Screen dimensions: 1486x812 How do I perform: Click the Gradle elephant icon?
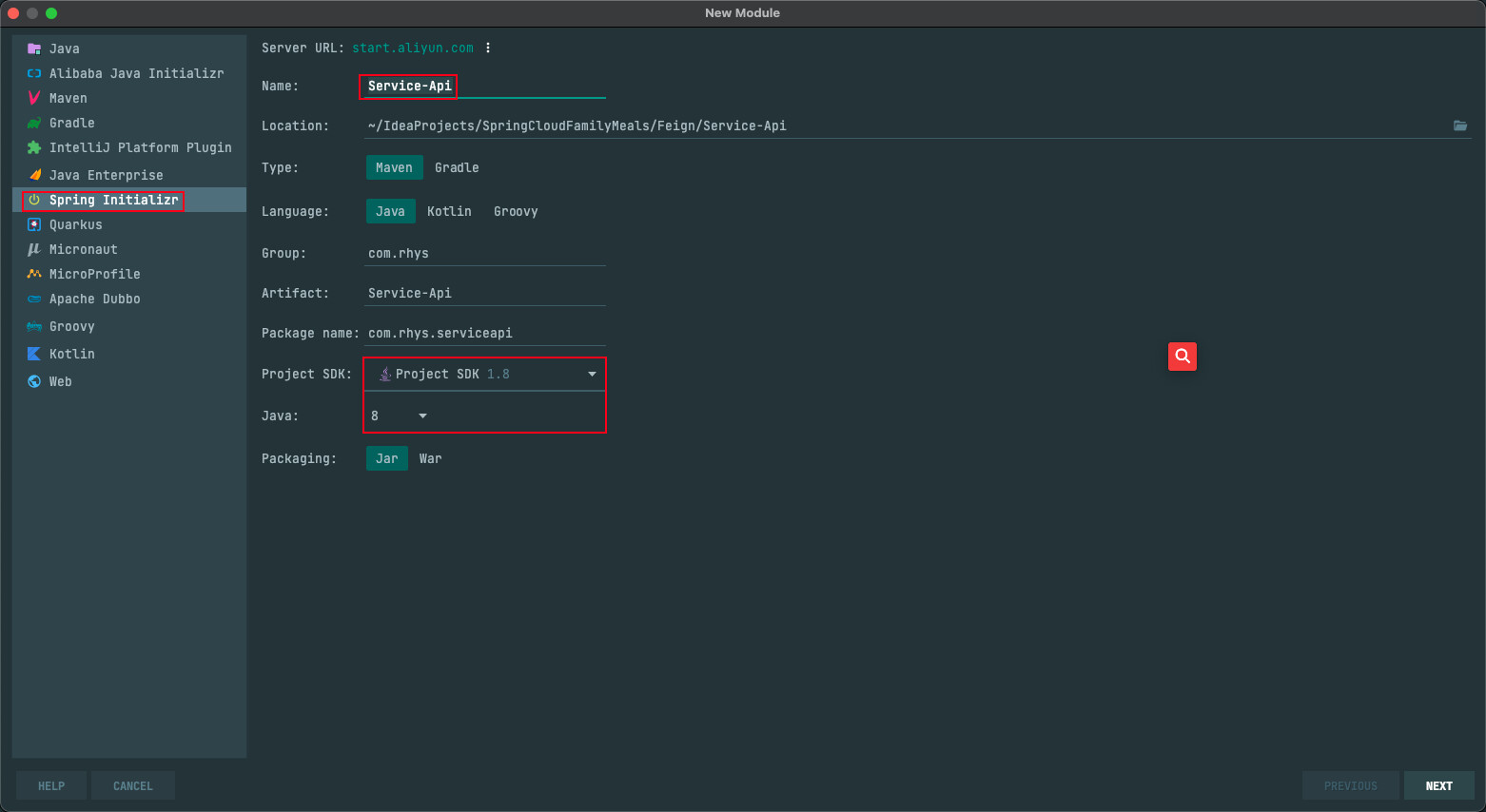34,123
